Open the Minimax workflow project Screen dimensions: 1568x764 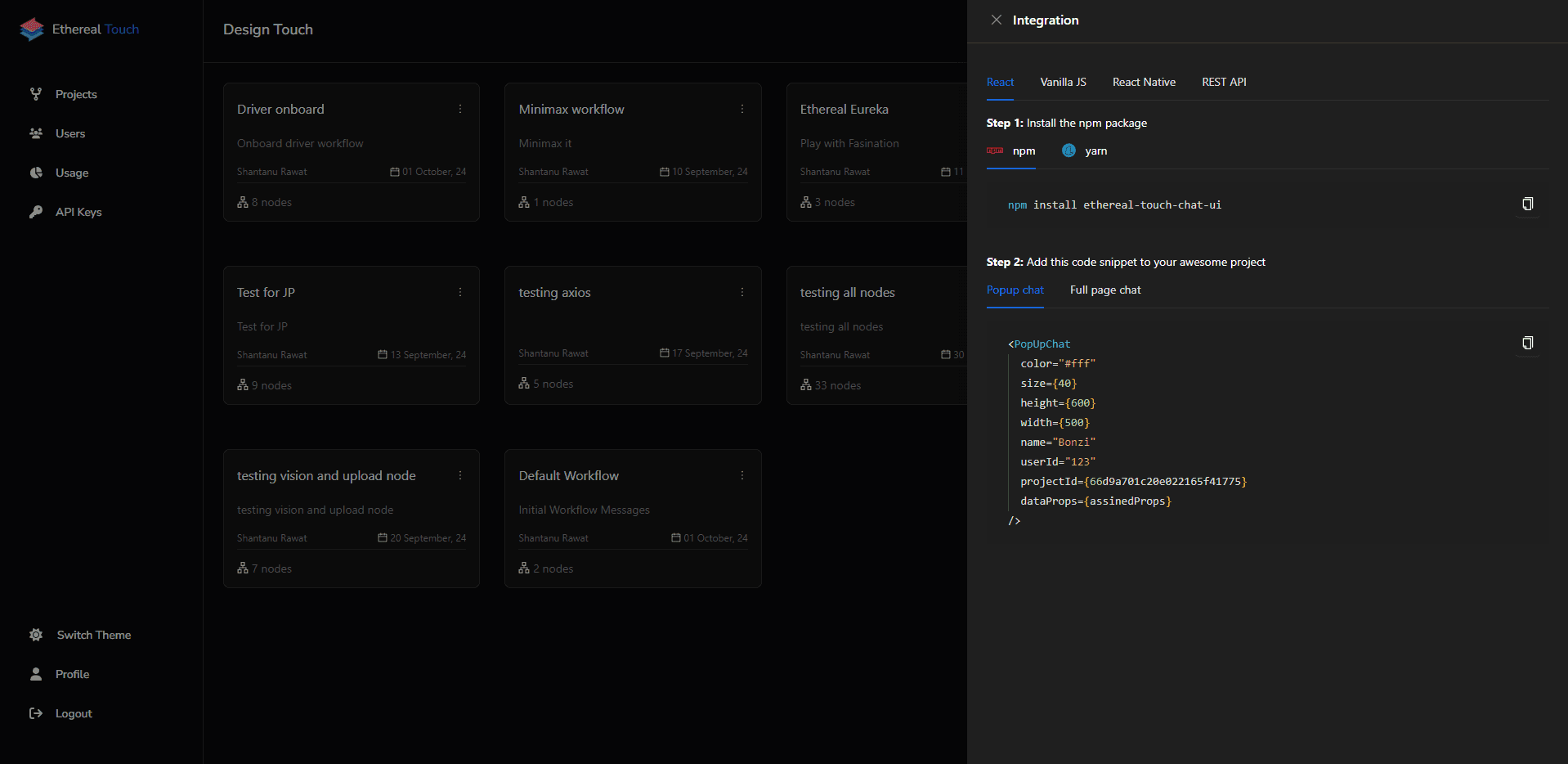pyautogui.click(x=633, y=152)
